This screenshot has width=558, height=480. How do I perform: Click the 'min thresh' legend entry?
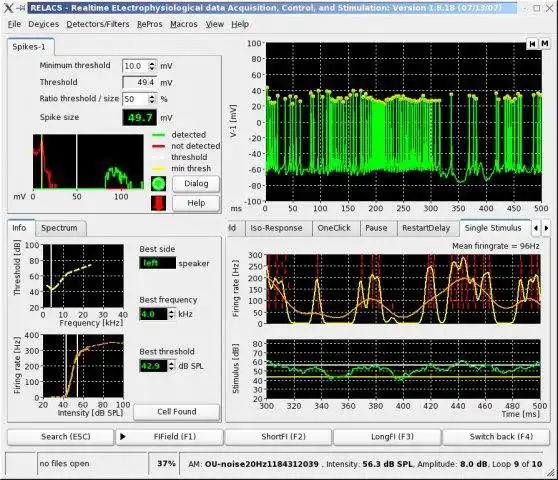(x=181, y=169)
